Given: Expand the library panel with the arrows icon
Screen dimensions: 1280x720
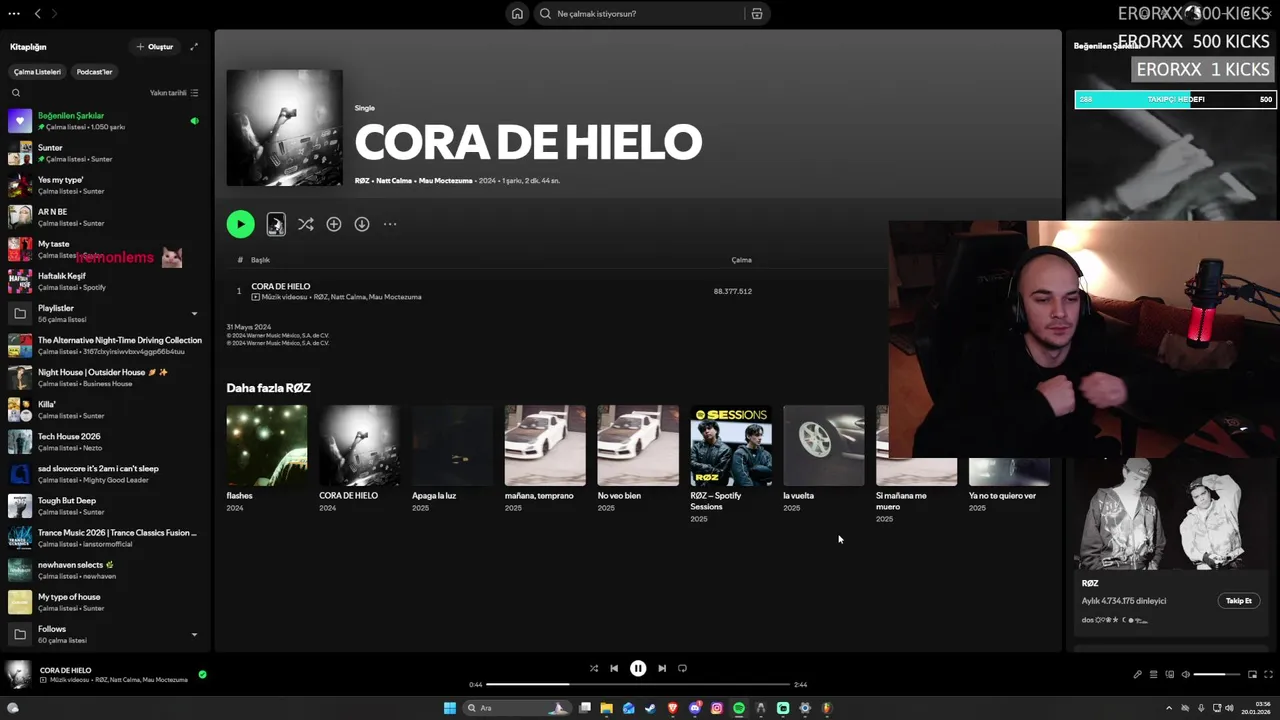Looking at the screenshot, I should [x=194, y=47].
